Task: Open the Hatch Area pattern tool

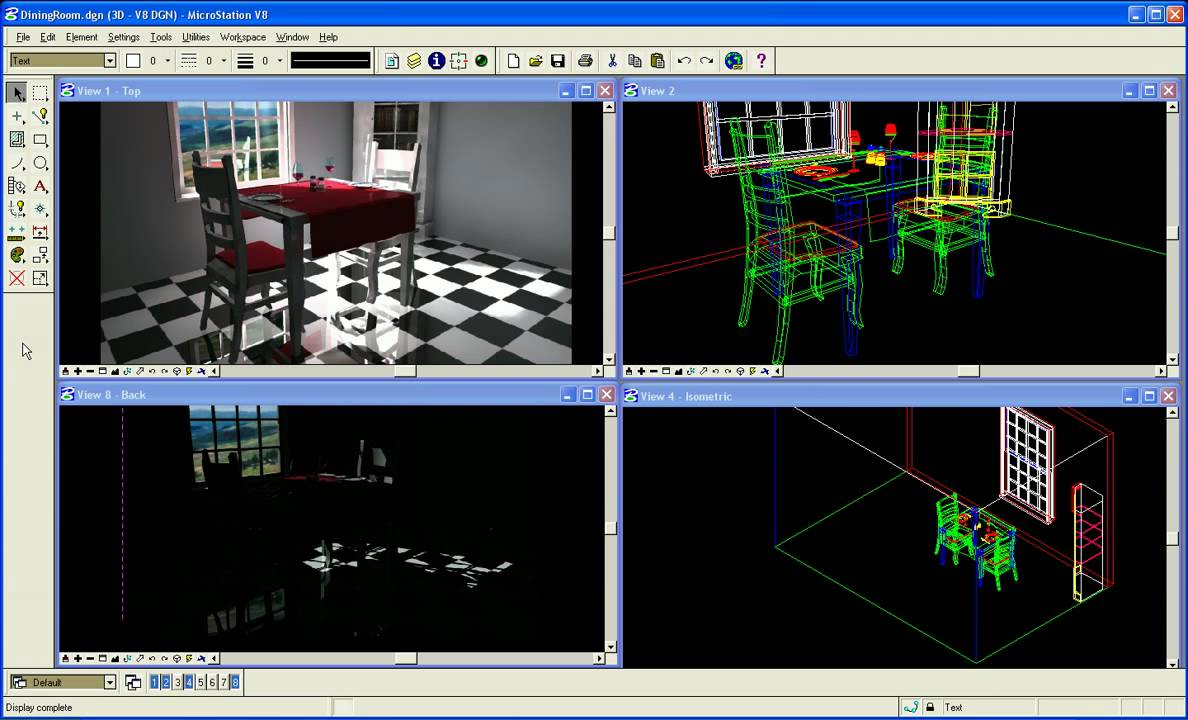Action: coord(17,139)
